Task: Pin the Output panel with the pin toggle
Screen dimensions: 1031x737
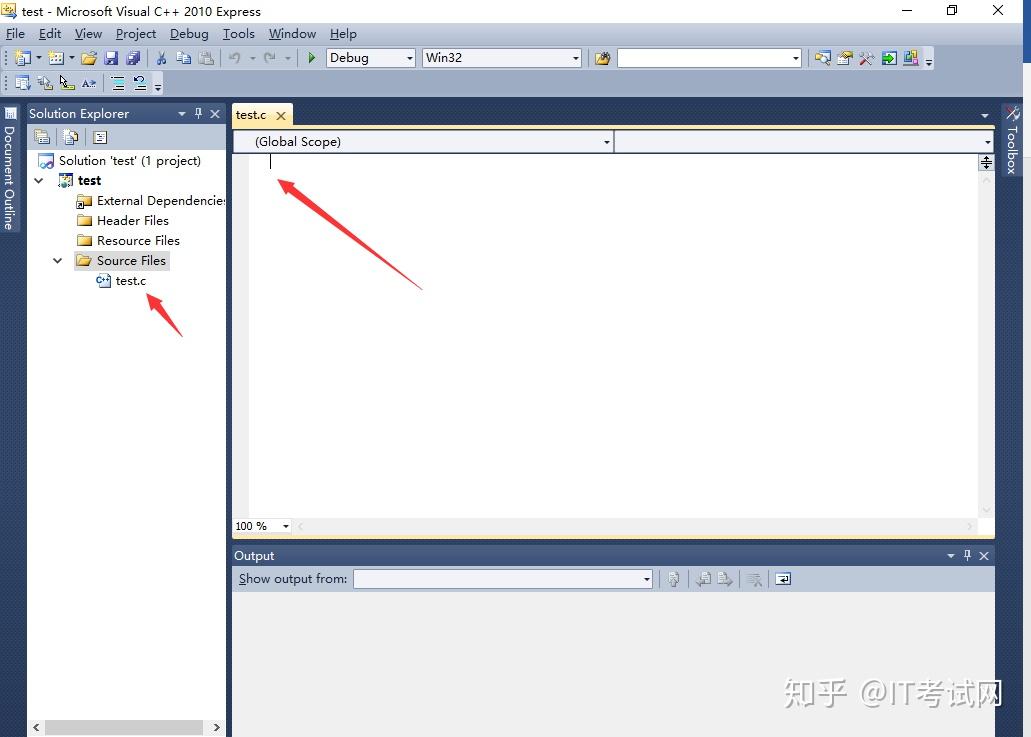Action: click(x=966, y=555)
